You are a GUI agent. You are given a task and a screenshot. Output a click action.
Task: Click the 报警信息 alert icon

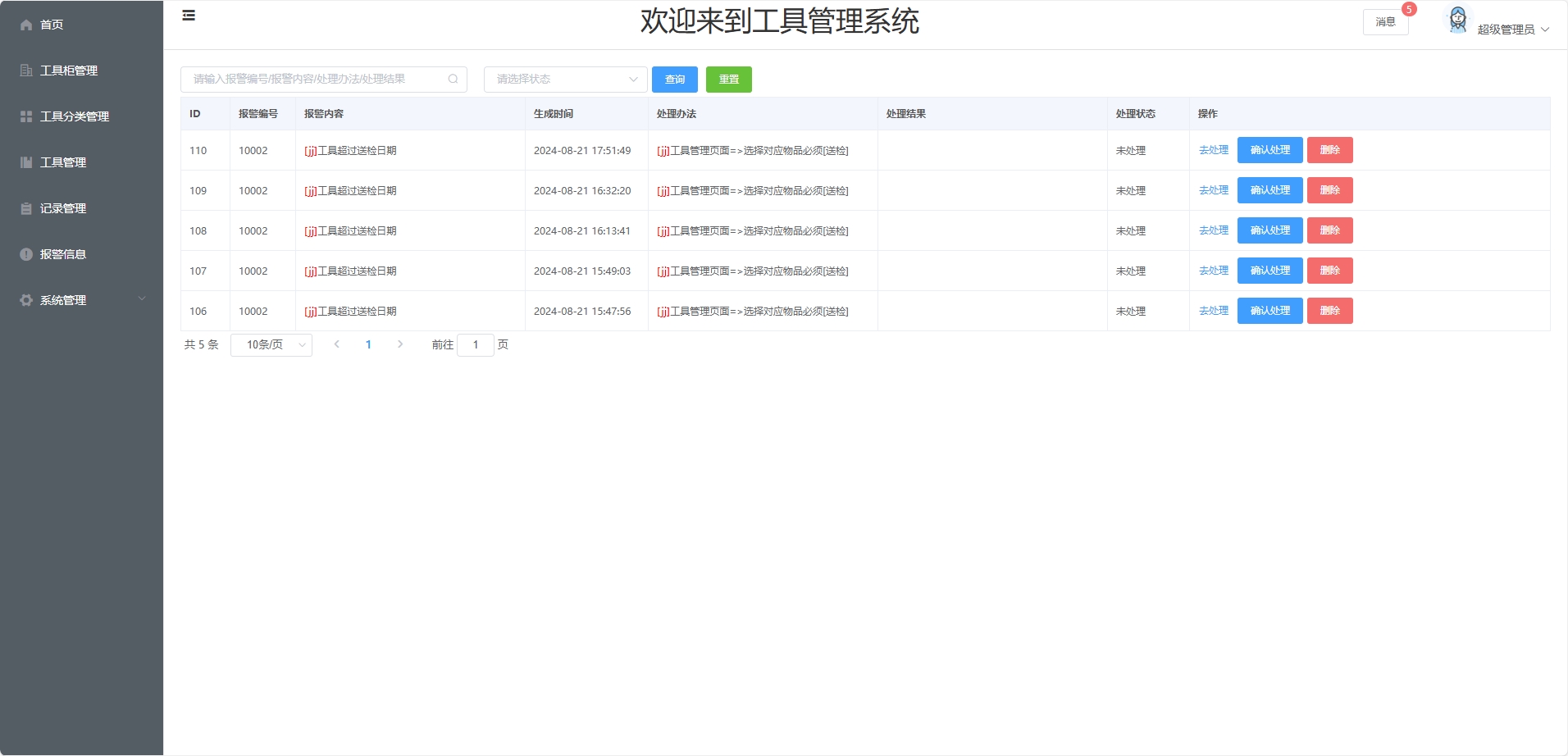[26, 254]
